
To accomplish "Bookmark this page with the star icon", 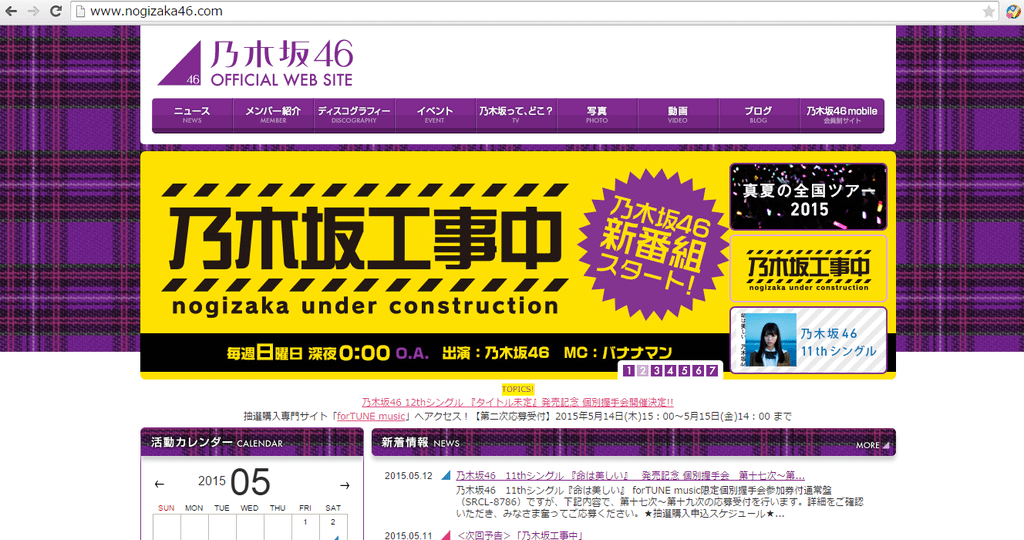I will [989, 11].
